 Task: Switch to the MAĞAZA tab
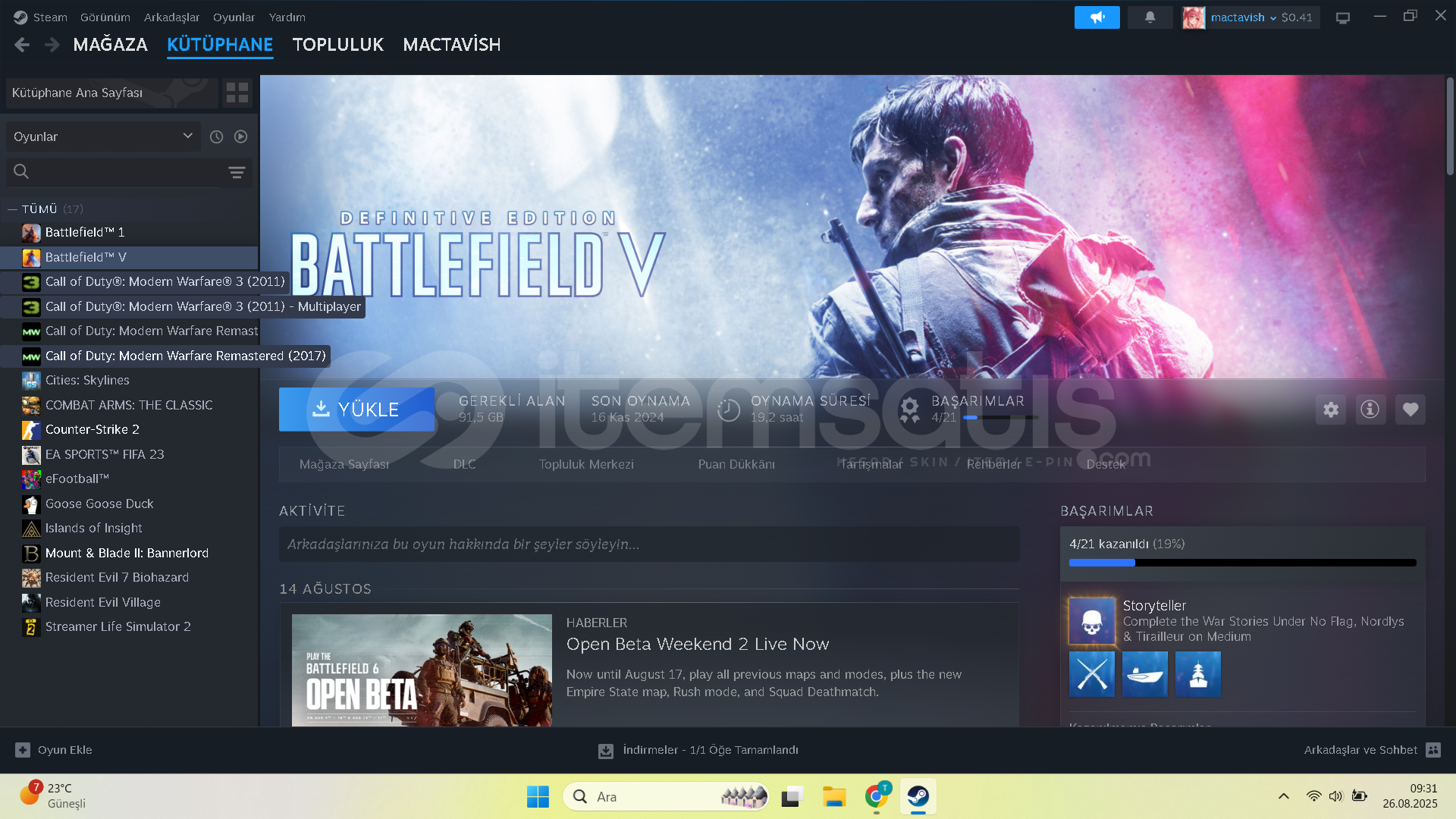click(x=111, y=45)
